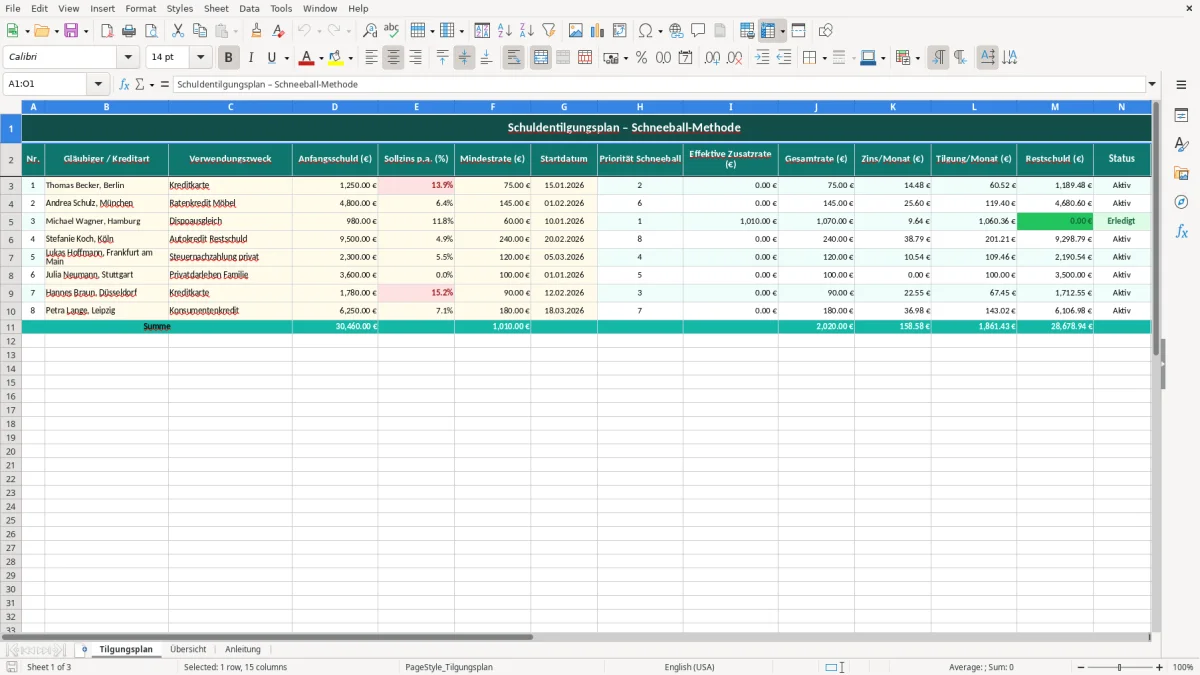
Task: Click the Copy icon
Action: click(x=200, y=31)
